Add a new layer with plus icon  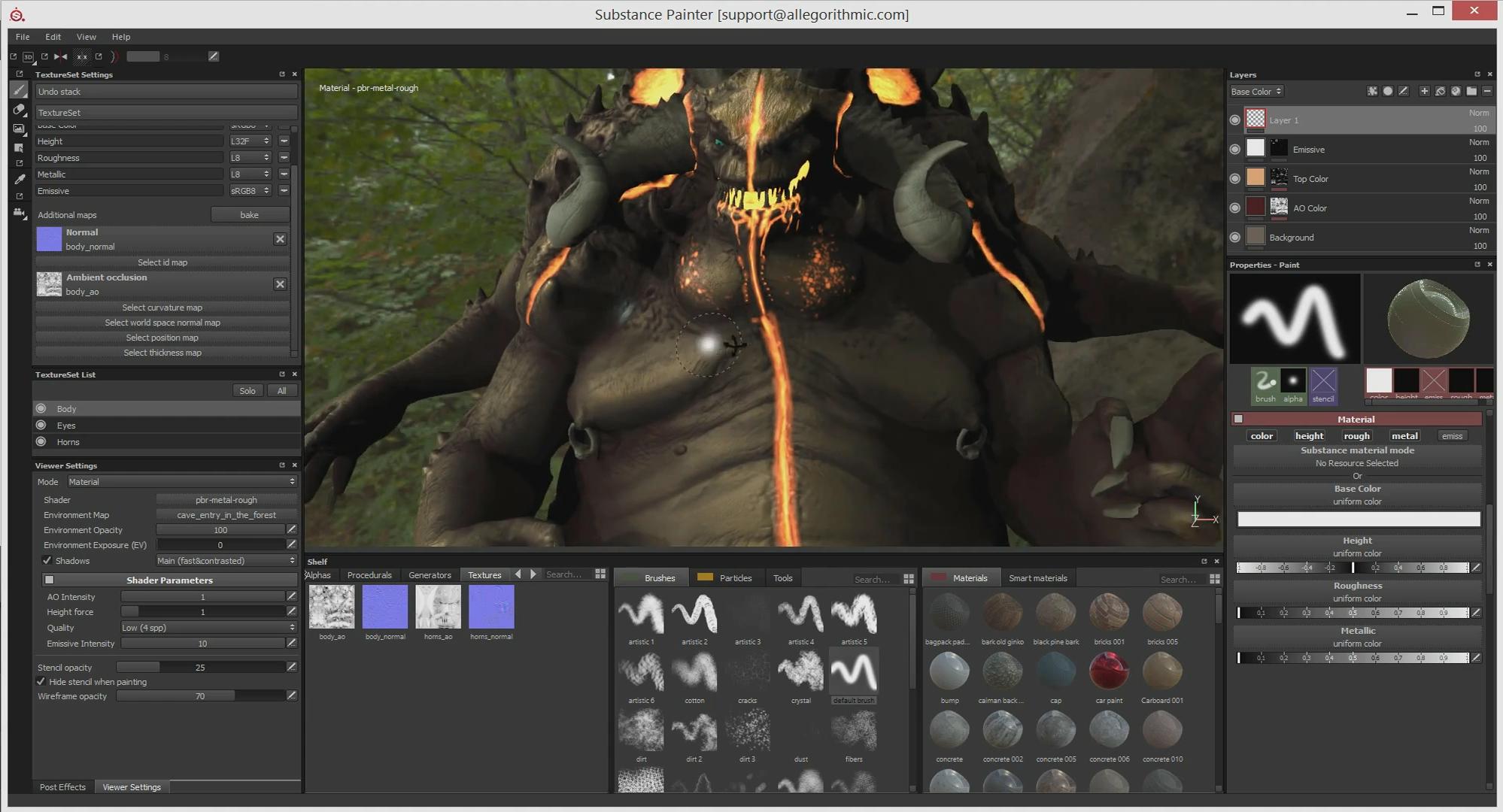[1424, 91]
